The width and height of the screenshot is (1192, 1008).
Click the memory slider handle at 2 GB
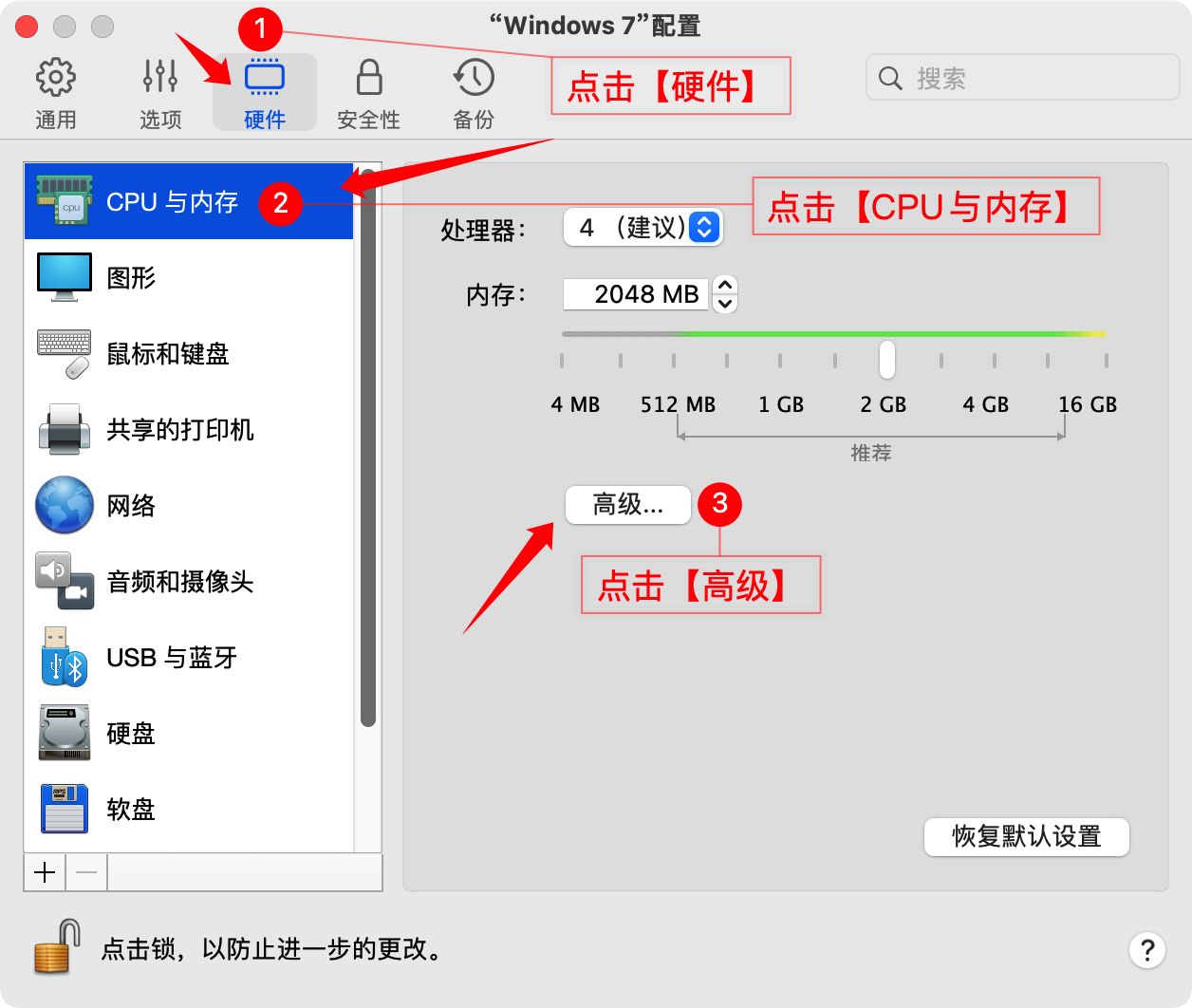click(886, 360)
